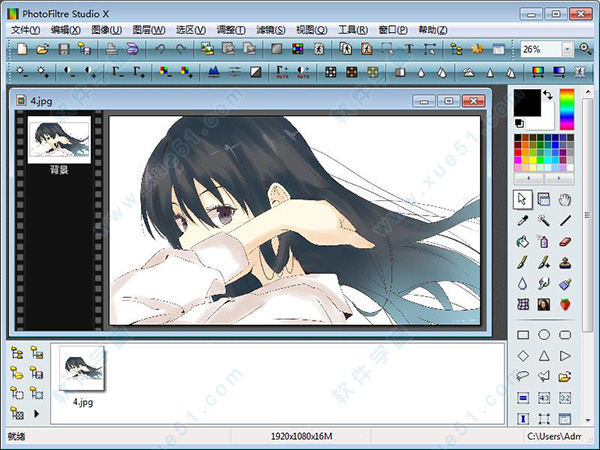The image size is (600, 450).
Task: Click the black foreground color swatch
Action: point(527,103)
